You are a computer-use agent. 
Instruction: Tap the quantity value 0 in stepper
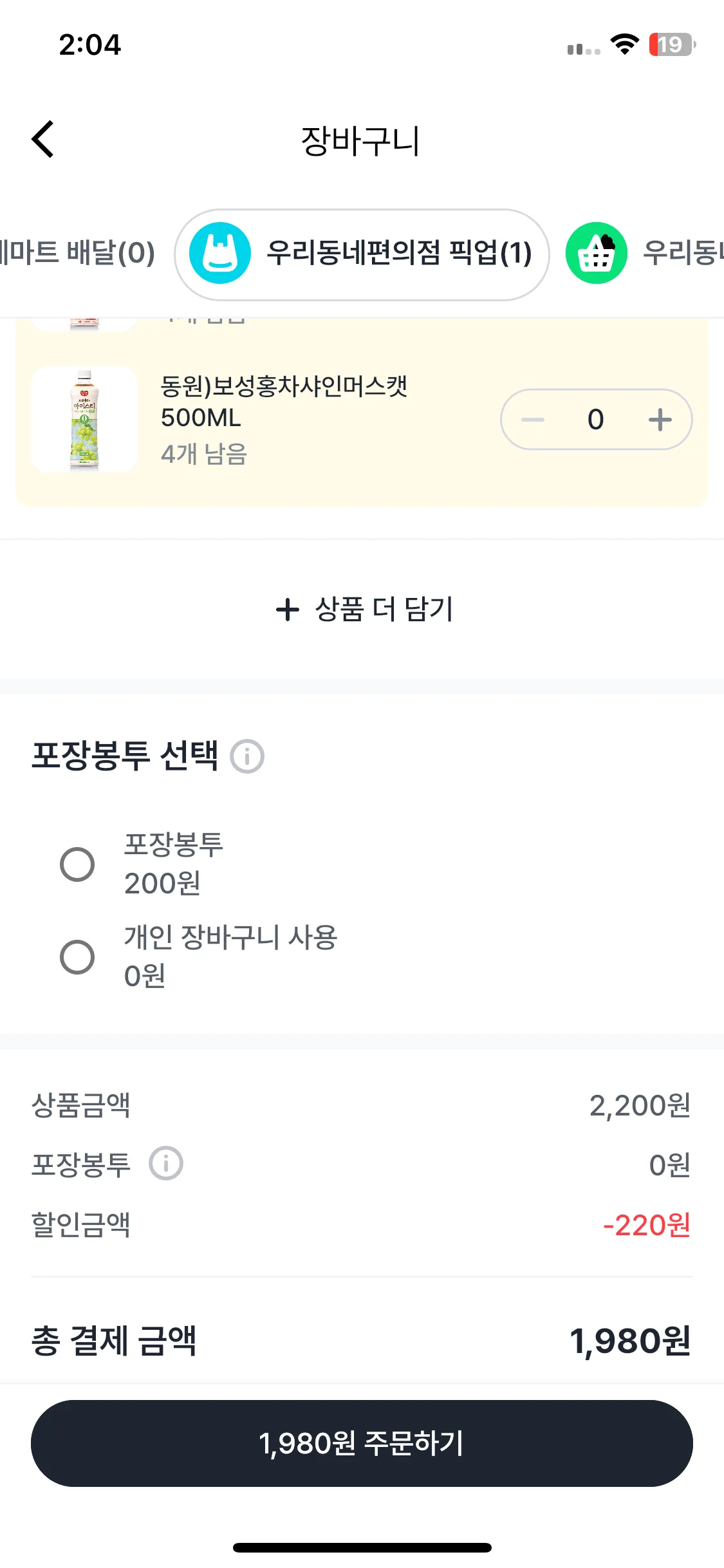595,420
